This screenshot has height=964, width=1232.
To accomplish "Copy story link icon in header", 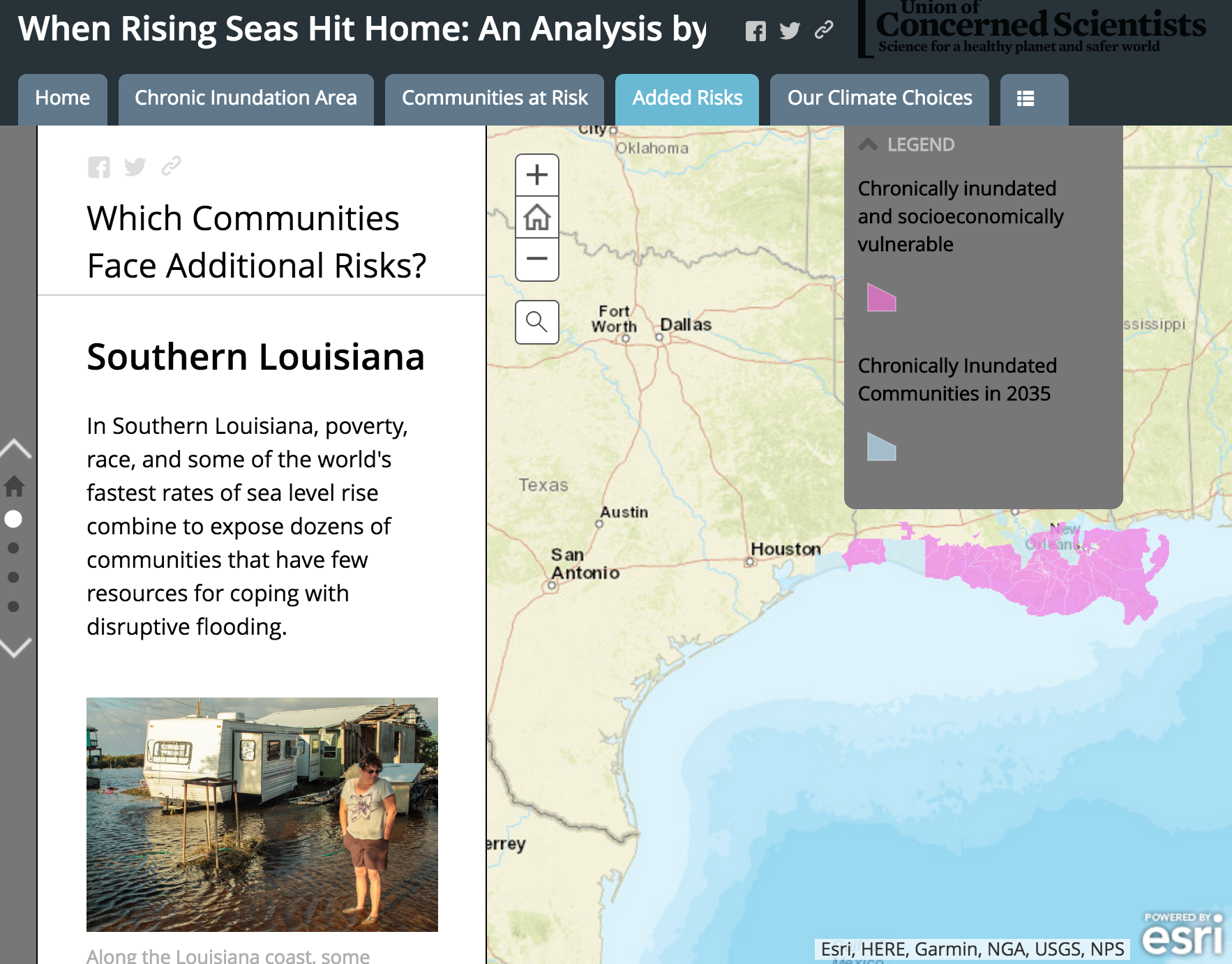I will (824, 30).
